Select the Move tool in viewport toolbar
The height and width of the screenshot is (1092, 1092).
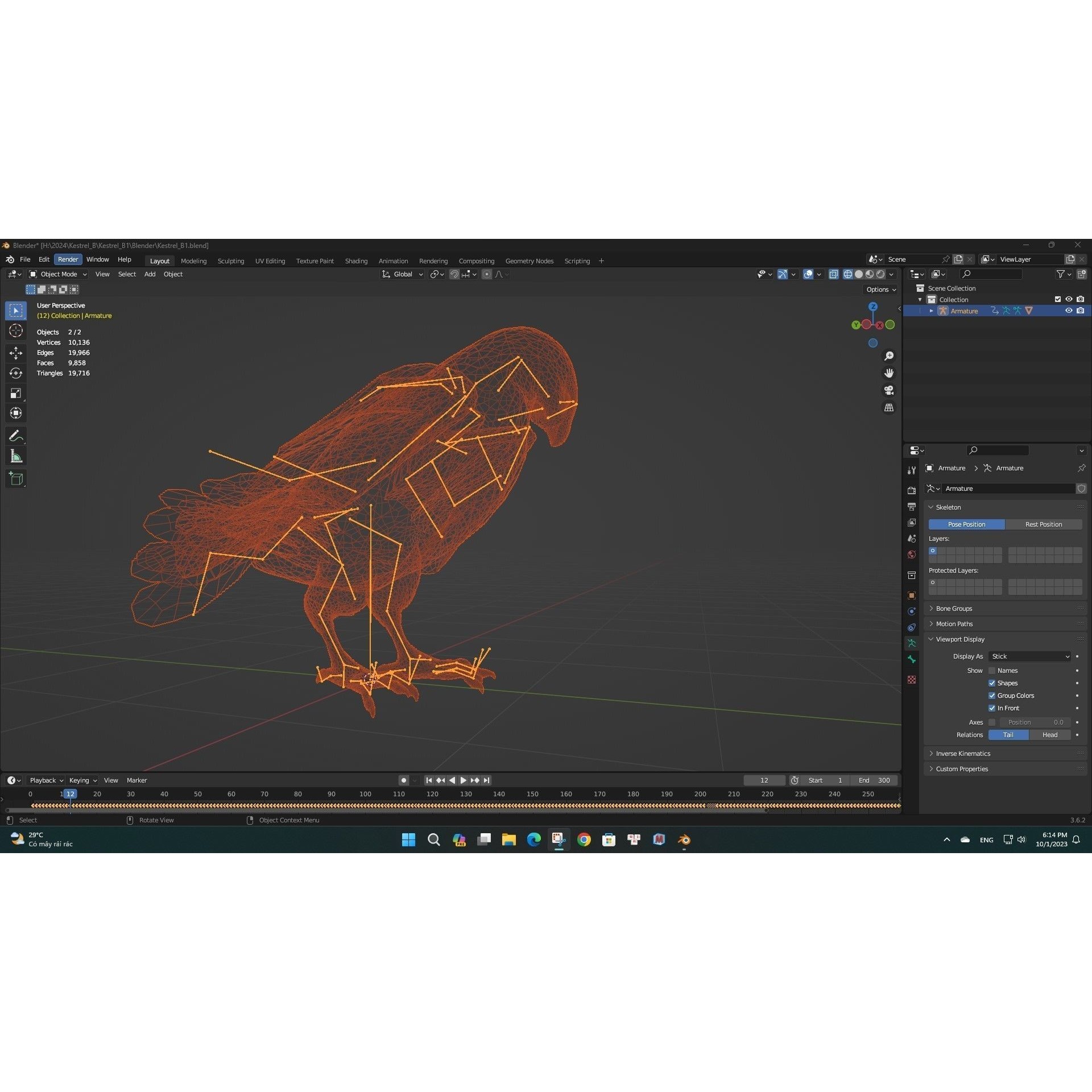click(x=16, y=353)
